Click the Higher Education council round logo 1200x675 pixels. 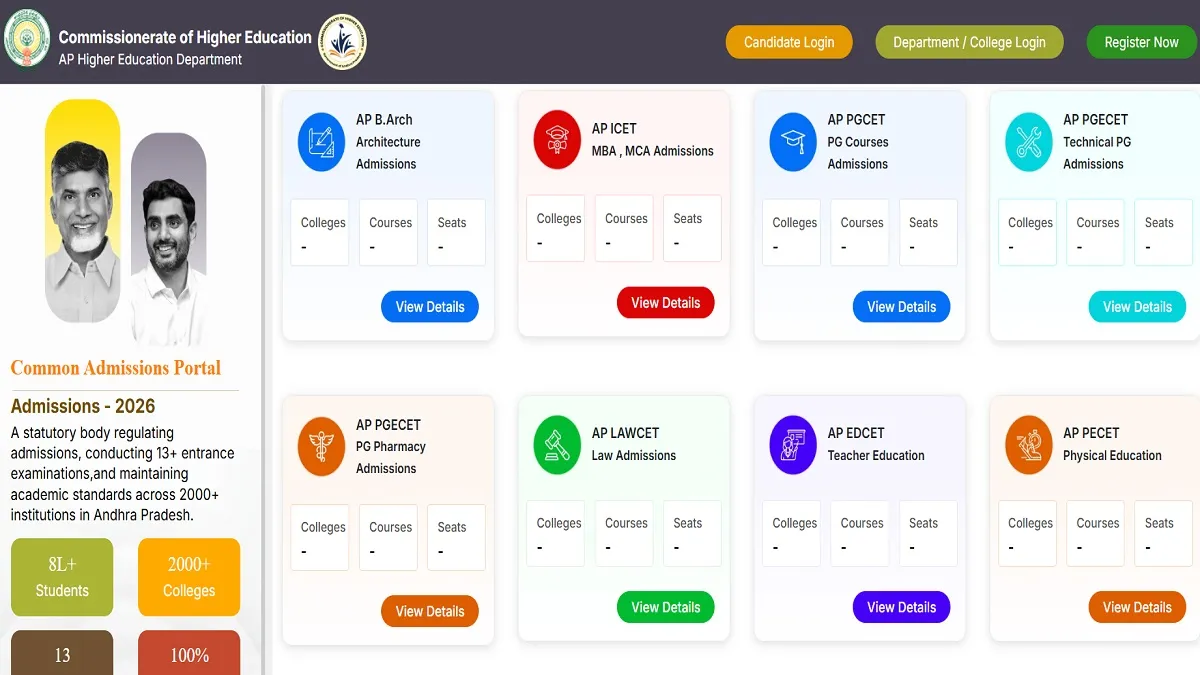coord(342,41)
